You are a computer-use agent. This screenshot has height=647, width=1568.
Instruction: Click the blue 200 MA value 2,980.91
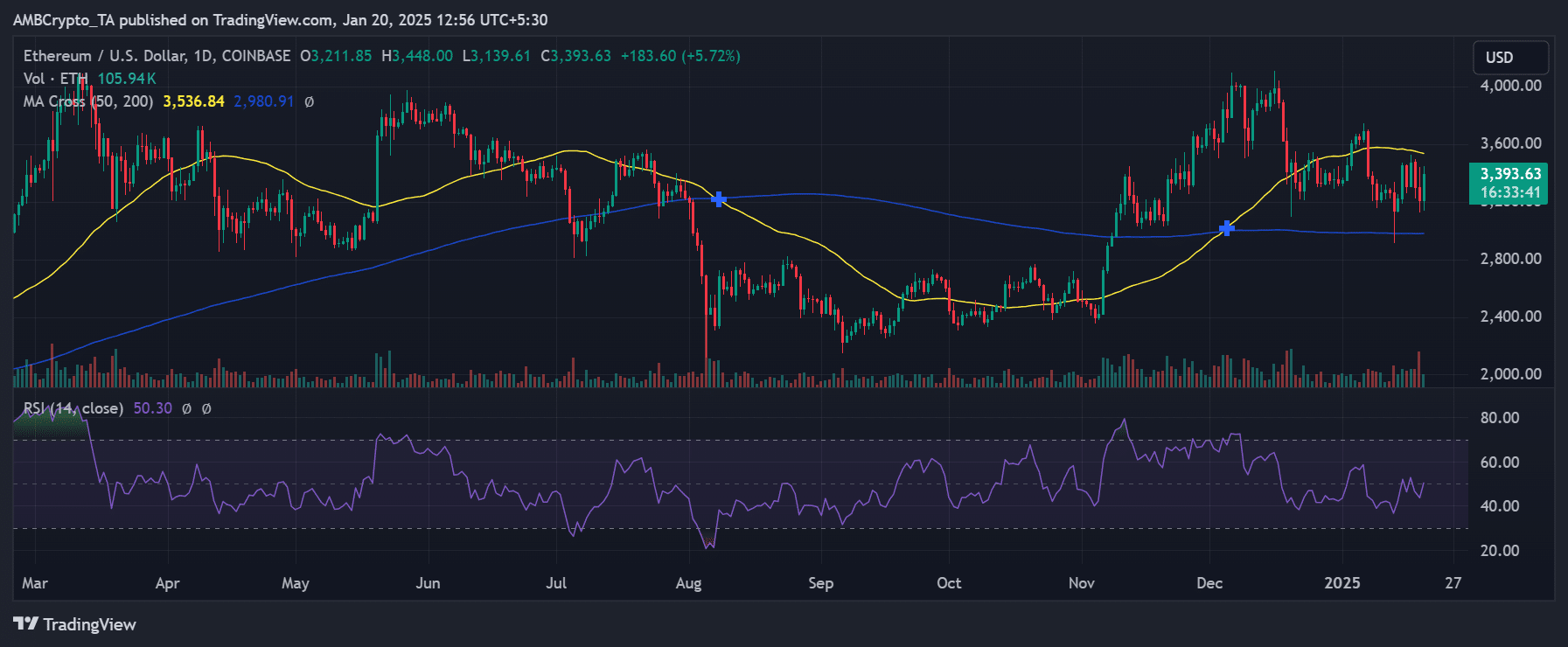click(x=263, y=101)
